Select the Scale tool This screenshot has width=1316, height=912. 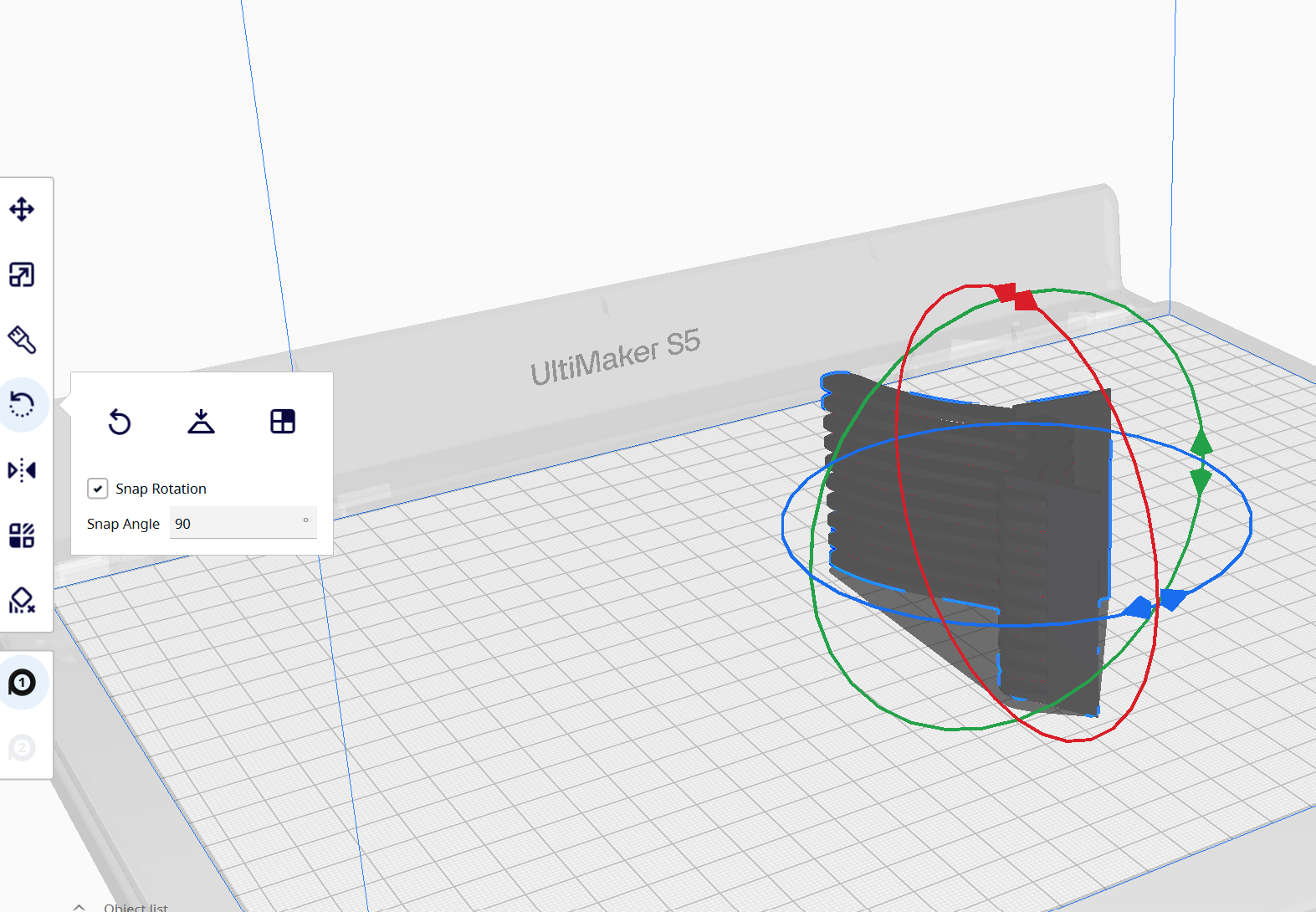pyautogui.click(x=22, y=274)
